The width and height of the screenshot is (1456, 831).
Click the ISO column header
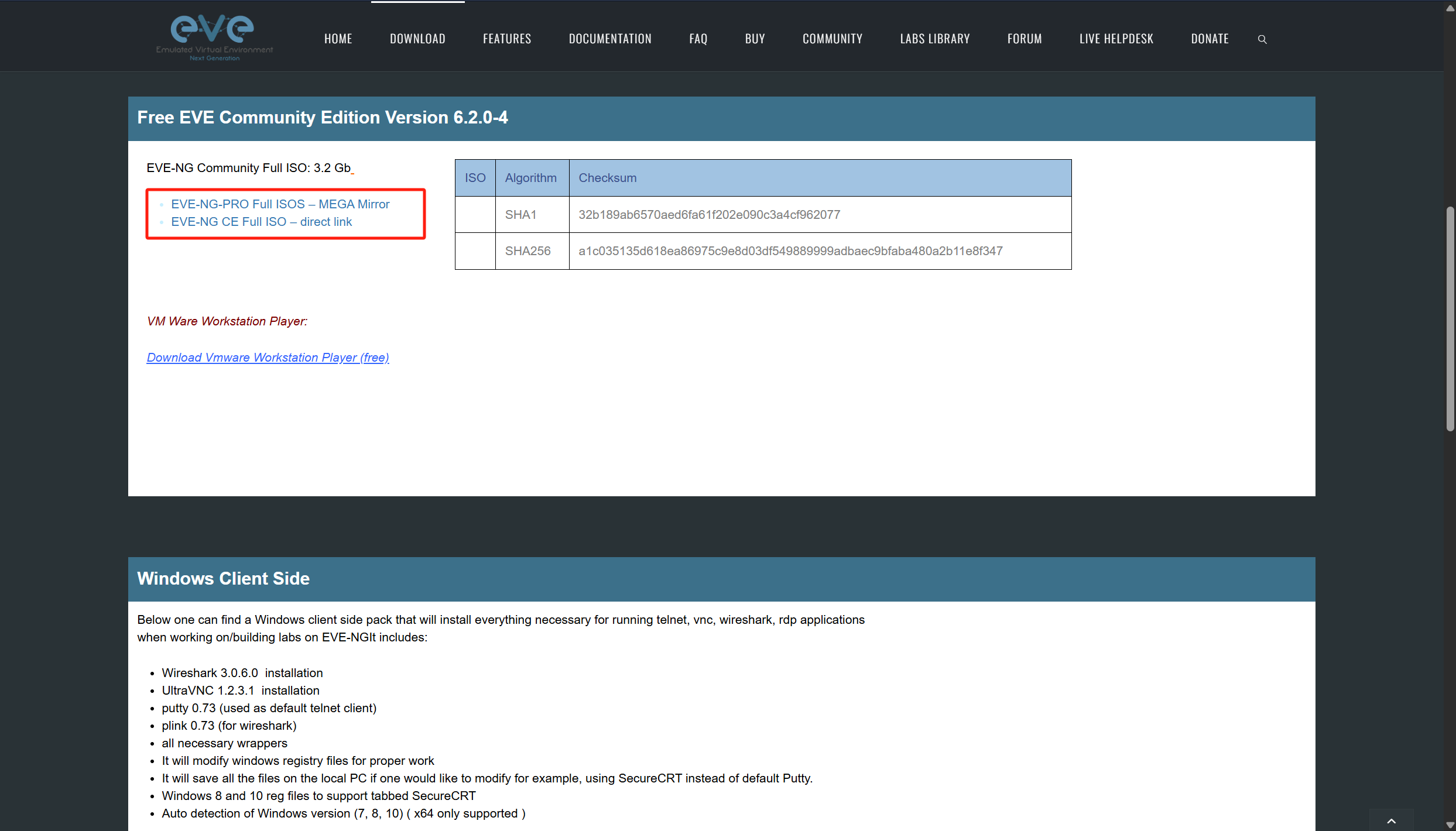475,178
